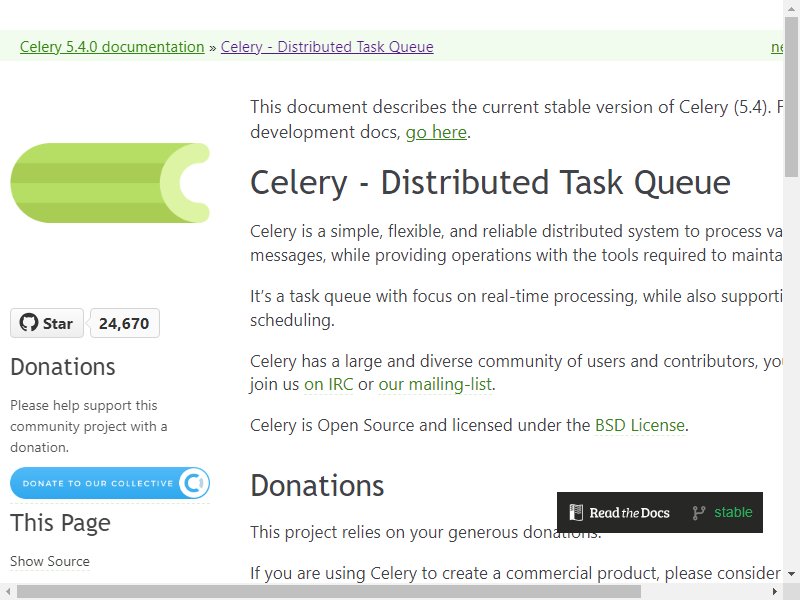Follow the 'go here' development docs link

click(x=436, y=132)
